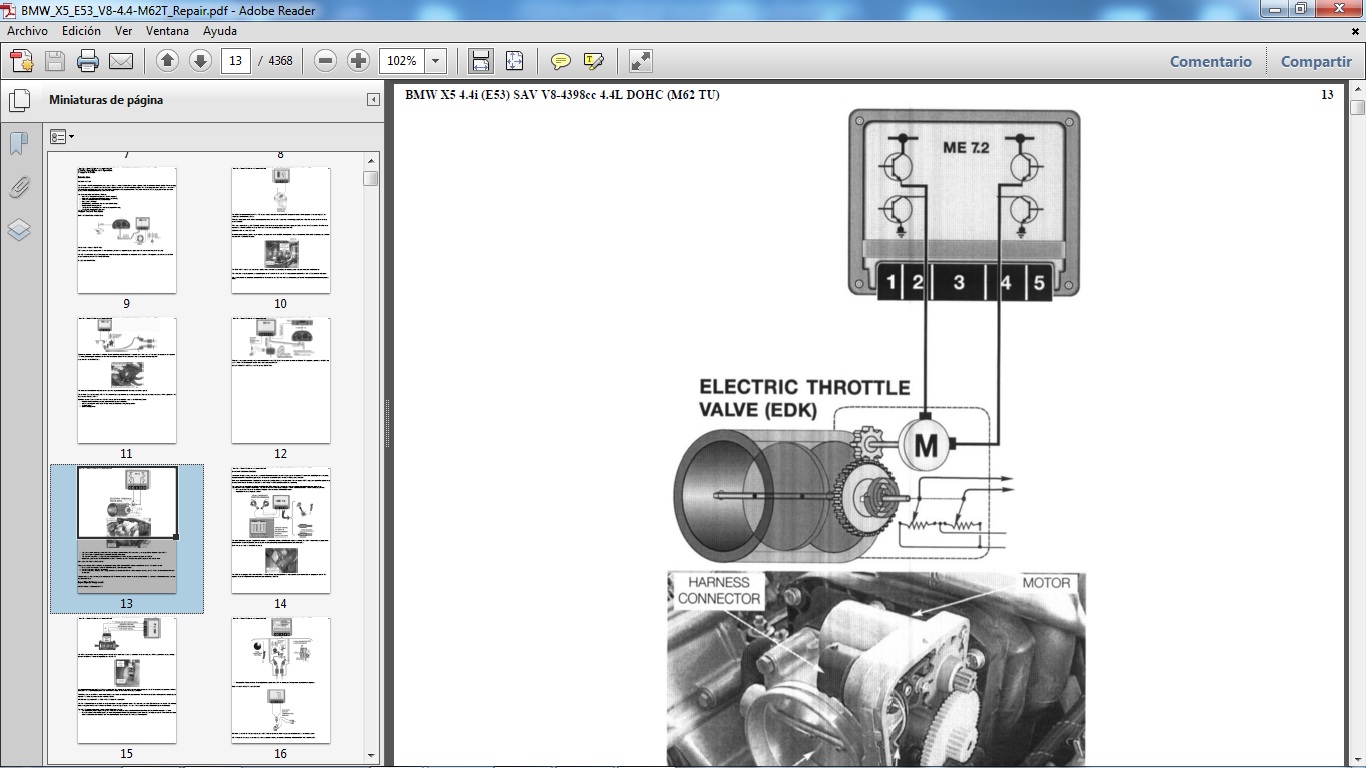Click the Adobe Reader title bar PDF icon
This screenshot has height=768, width=1366.
click(x=9, y=10)
